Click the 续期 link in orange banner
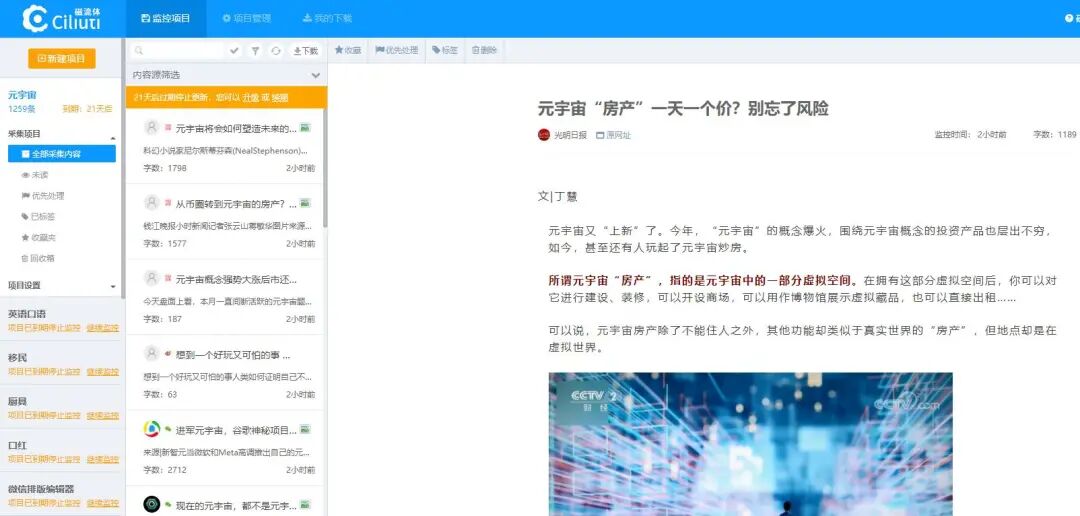The height and width of the screenshot is (516, 1080). click(x=280, y=98)
